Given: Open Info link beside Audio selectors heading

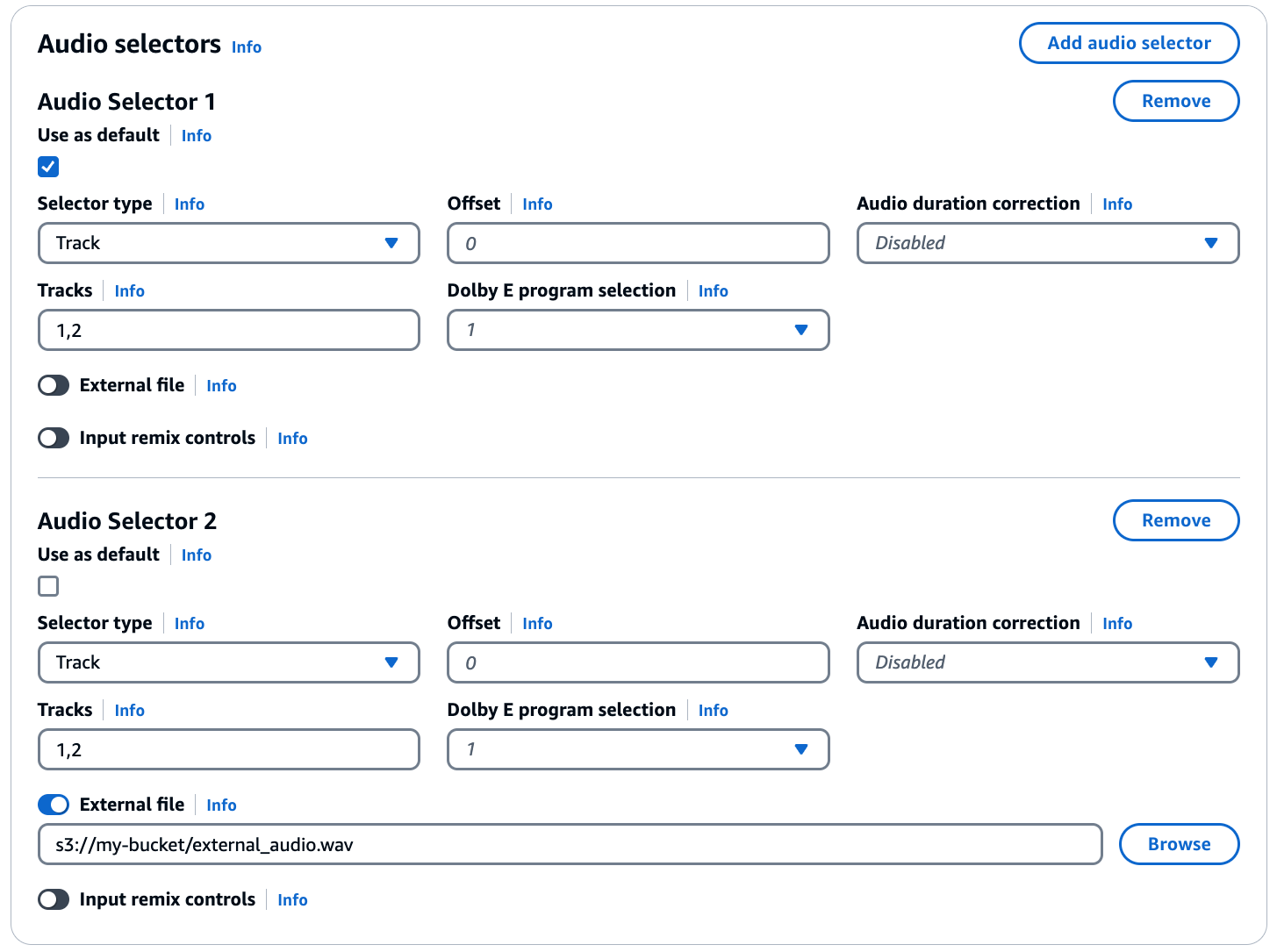Looking at the screenshot, I should [x=247, y=47].
